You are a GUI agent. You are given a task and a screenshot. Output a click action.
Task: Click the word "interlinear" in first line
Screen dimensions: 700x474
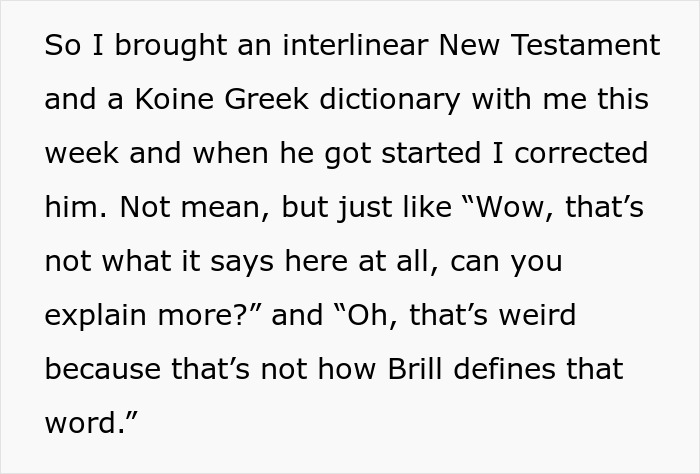click(x=355, y=45)
